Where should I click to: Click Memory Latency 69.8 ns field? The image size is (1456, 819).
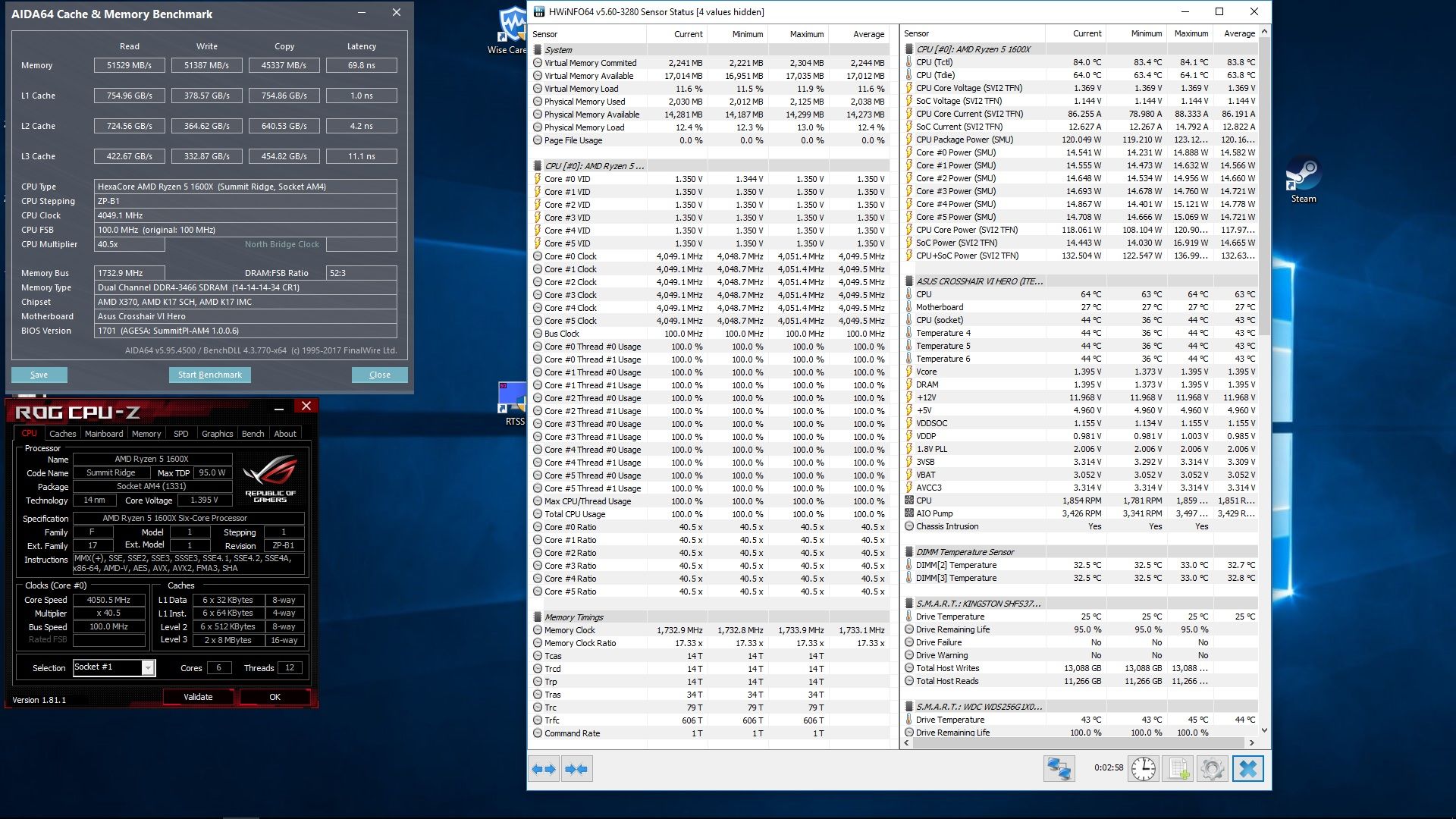click(x=362, y=65)
